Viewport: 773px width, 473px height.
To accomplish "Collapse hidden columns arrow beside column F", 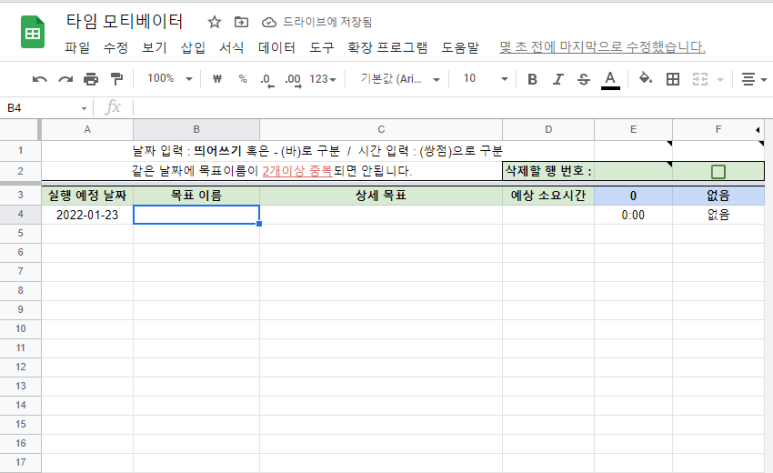I will pos(758,130).
